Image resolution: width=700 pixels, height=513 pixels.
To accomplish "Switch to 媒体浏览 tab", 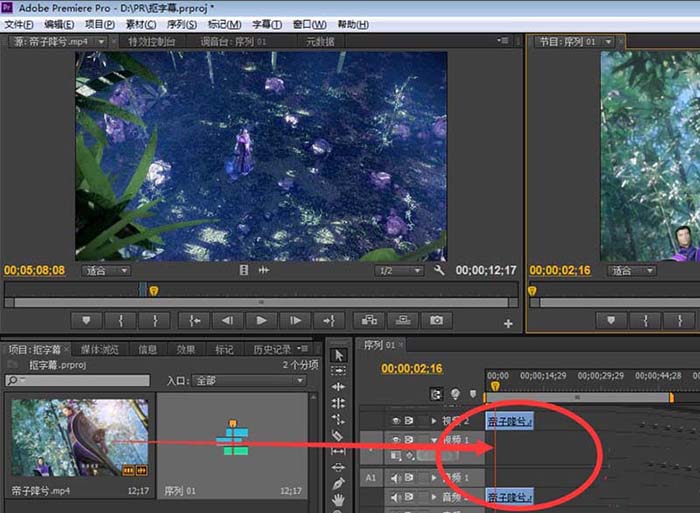I will 100,350.
